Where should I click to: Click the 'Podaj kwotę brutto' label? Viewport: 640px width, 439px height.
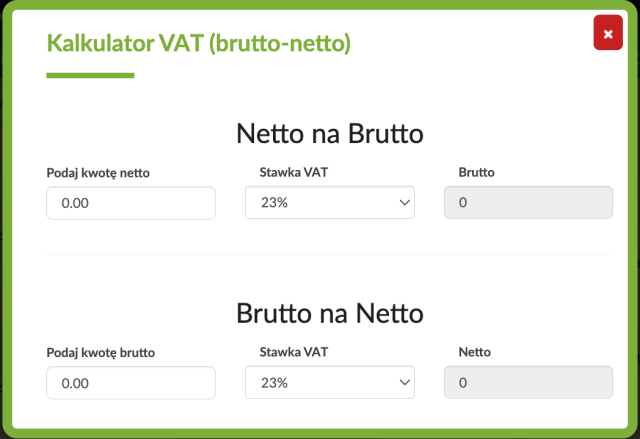(x=101, y=353)
